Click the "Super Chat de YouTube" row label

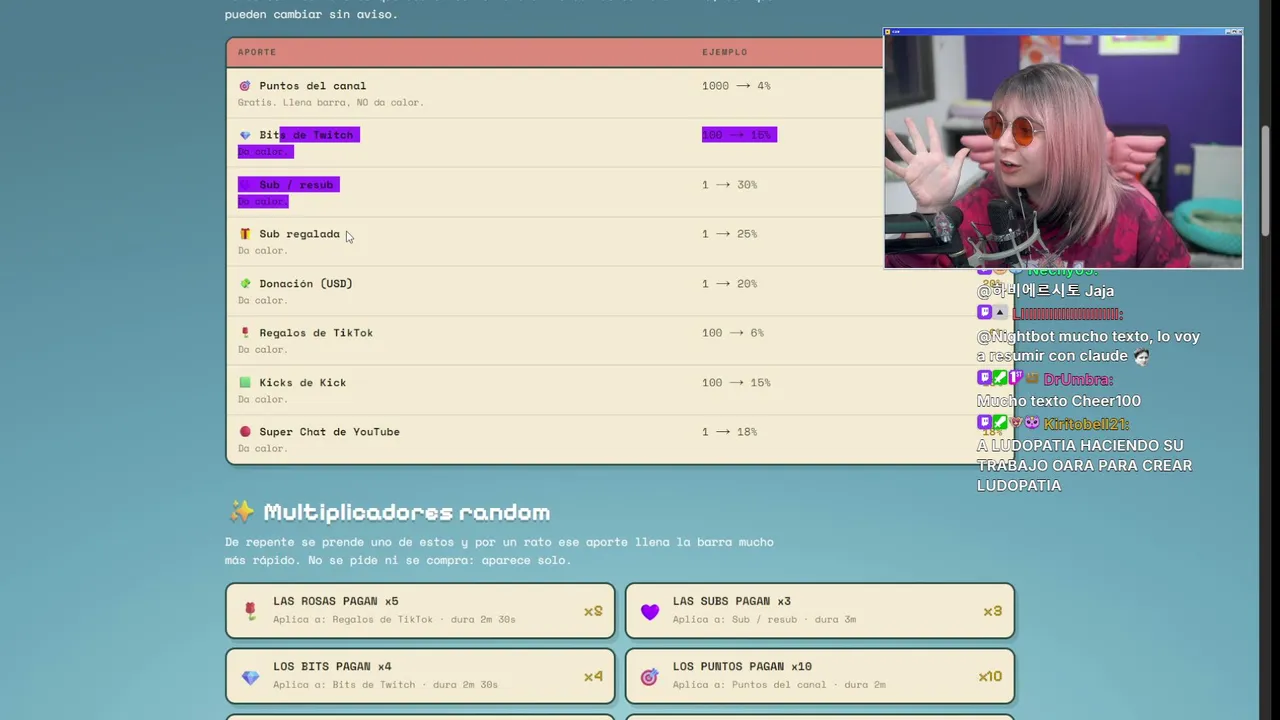330,432
